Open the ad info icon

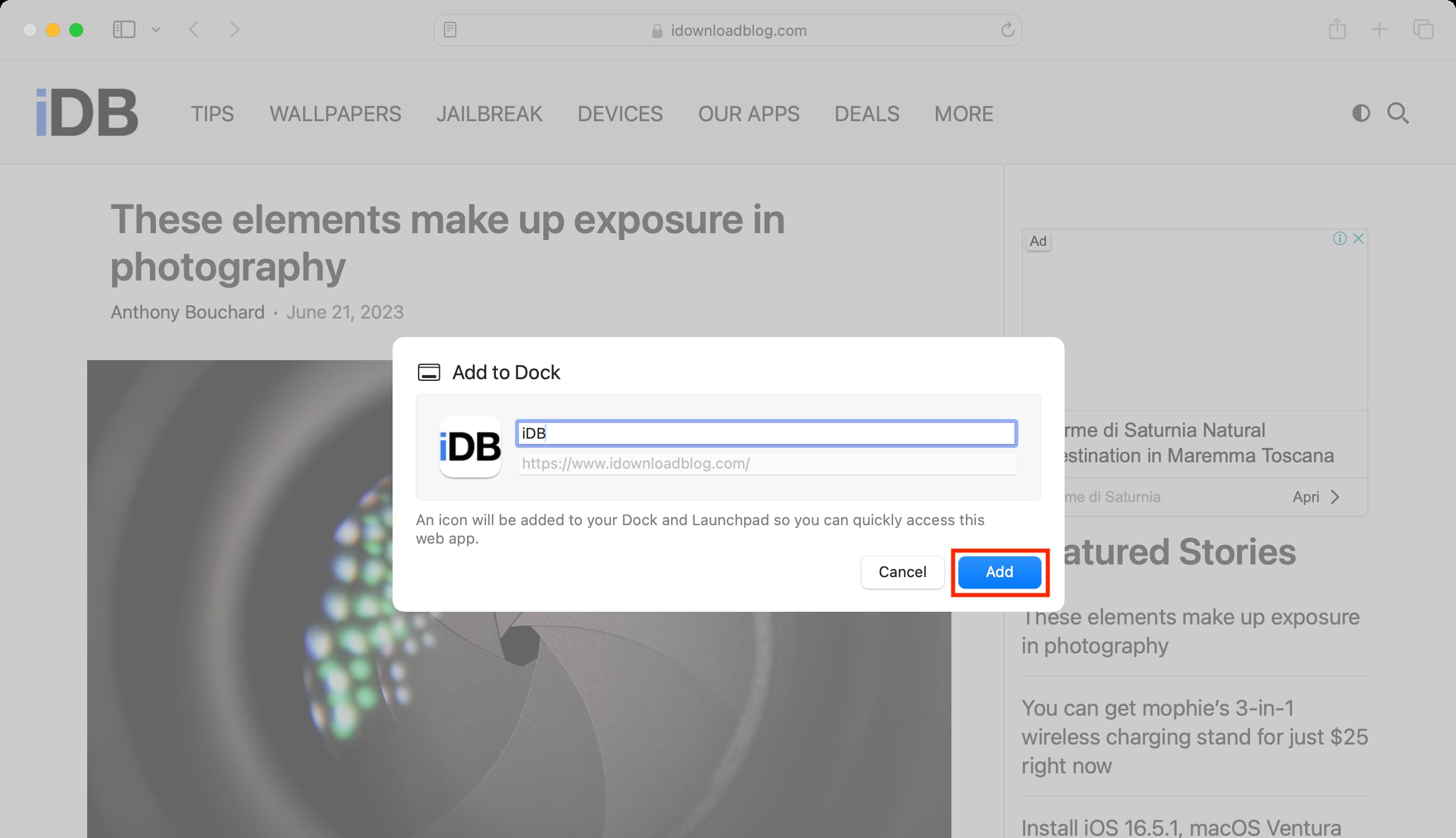coord(1339,238)
